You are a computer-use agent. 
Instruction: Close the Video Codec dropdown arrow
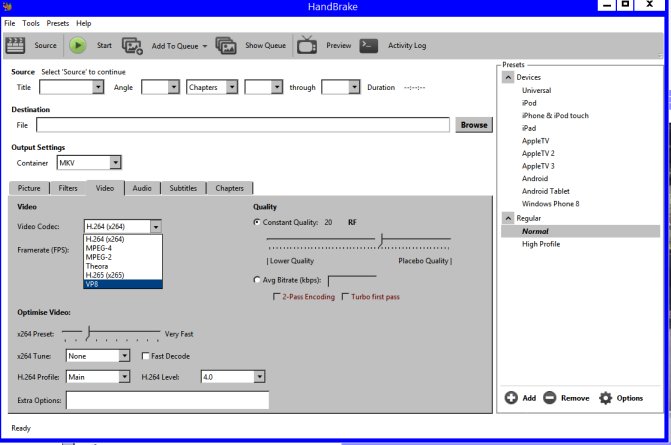pyautogui.click(x=156, y=226)
